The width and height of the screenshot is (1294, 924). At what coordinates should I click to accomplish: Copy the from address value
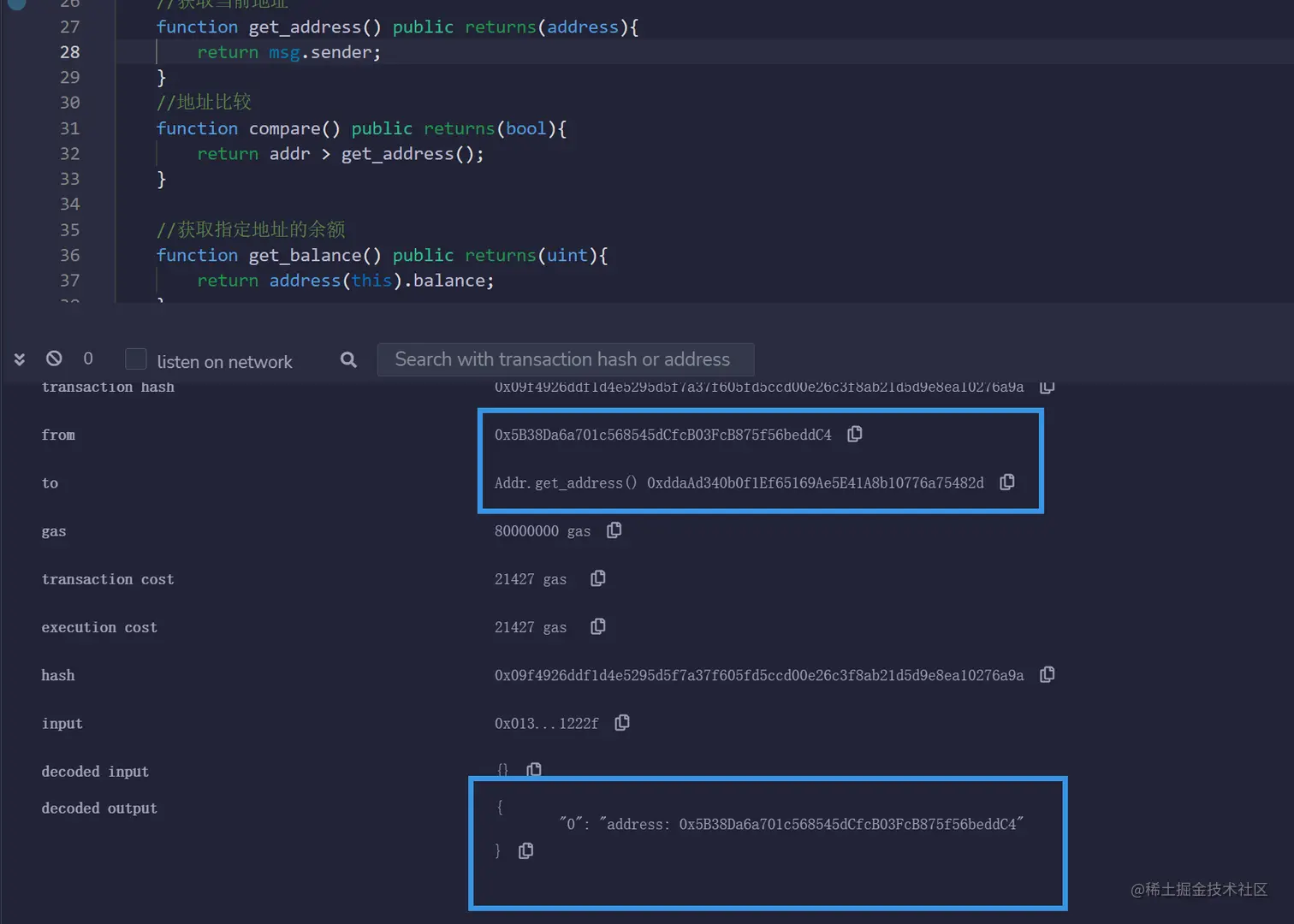click(x=854, y=434)
